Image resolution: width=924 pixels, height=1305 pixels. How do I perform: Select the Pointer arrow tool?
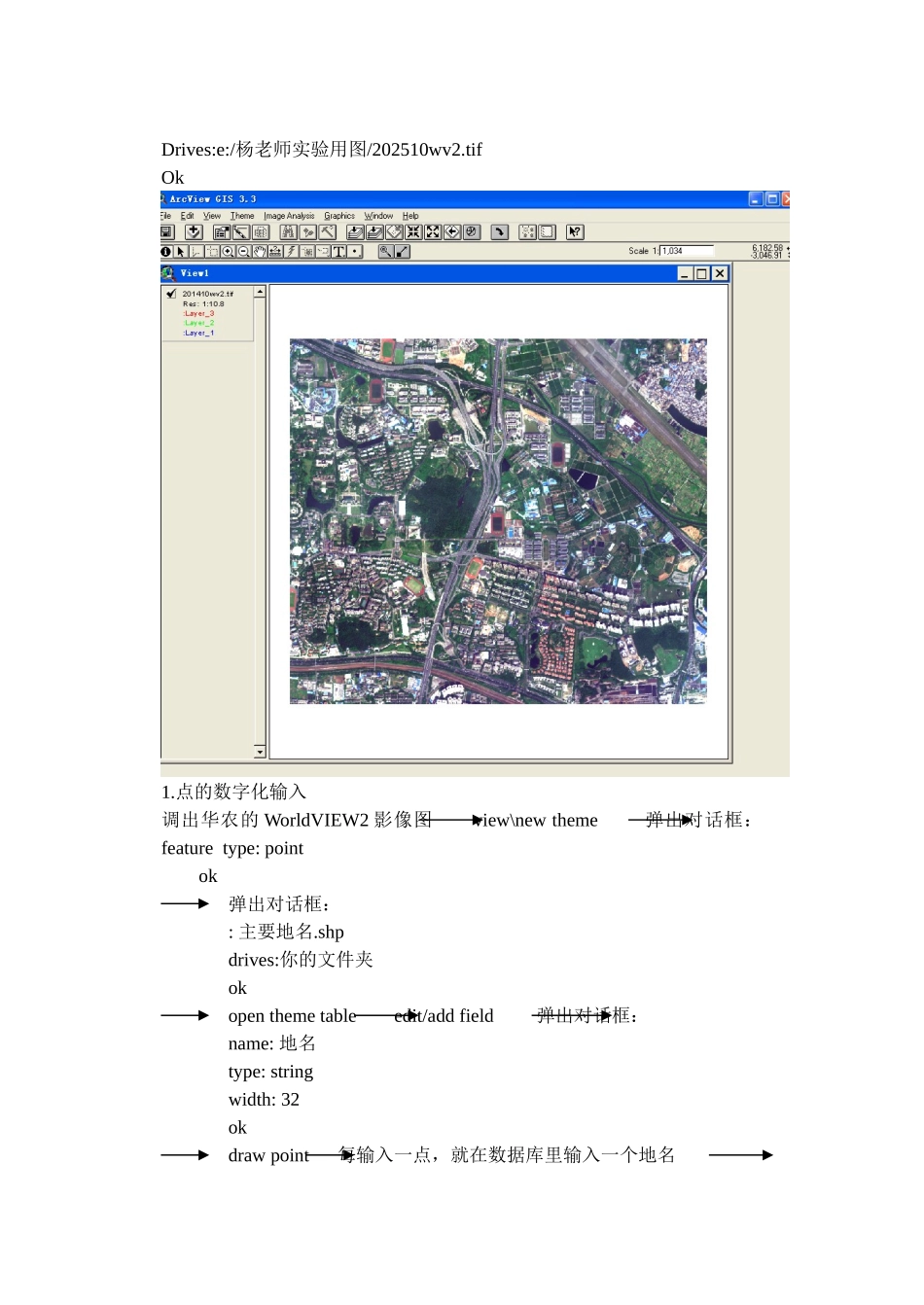(180, 251)
